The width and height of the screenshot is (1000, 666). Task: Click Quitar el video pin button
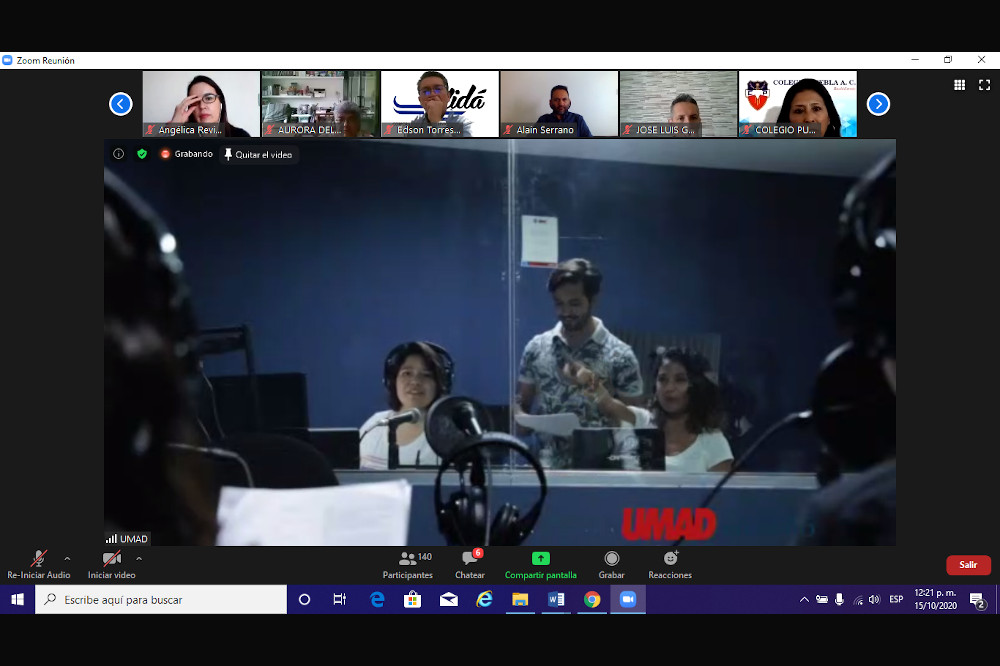click(259, 154)
